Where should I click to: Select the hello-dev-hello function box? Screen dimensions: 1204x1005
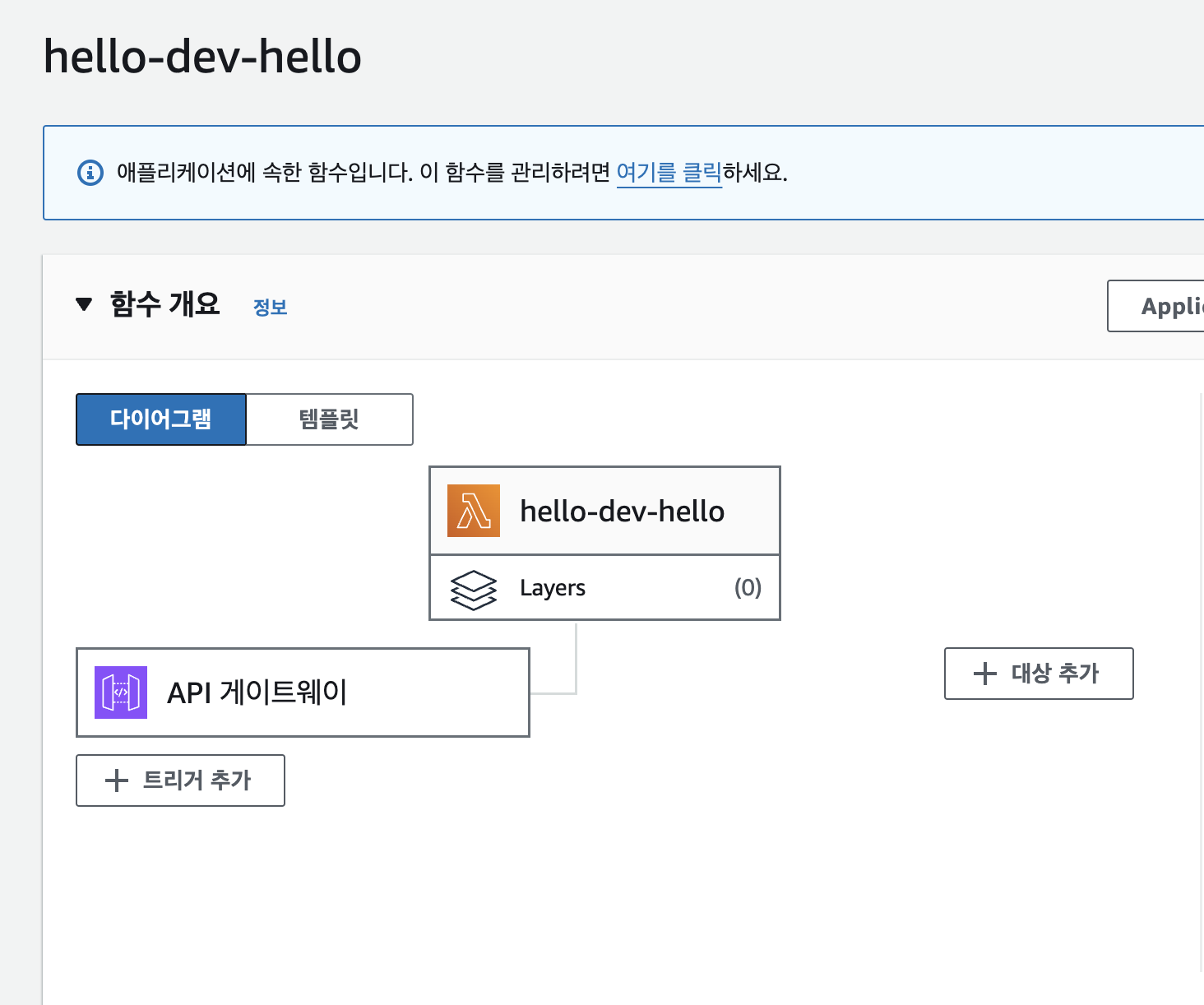click(x=604, y=511)
